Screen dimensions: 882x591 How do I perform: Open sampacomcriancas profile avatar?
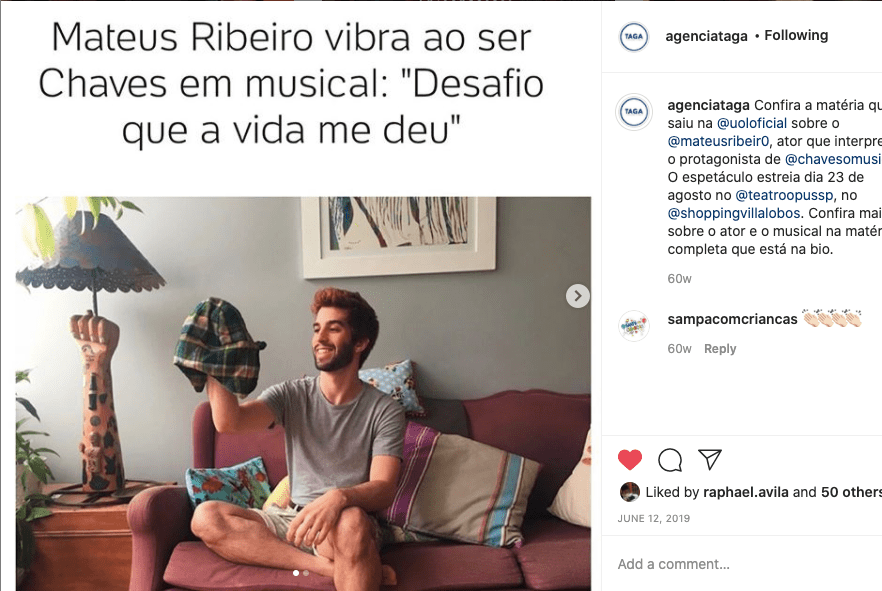coord(633,326)
